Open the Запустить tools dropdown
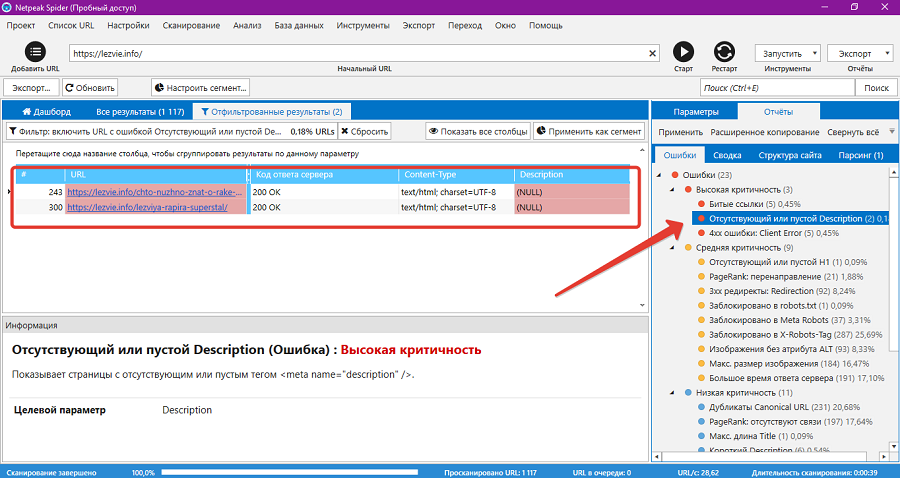900x478 pixels. 788,53
